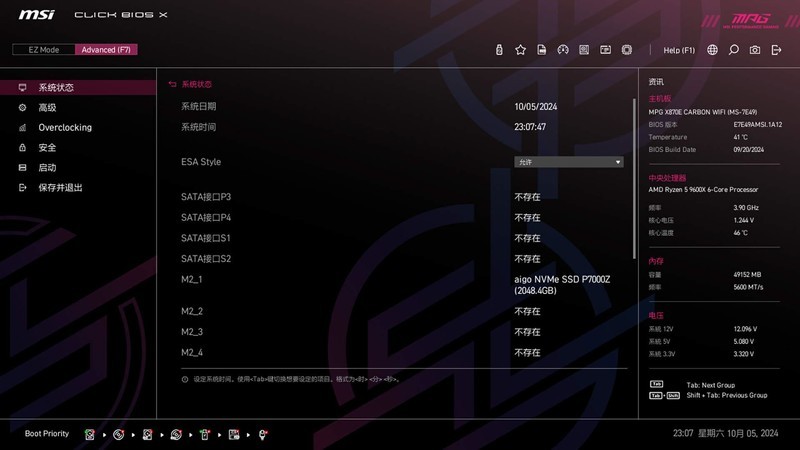Click Help (F1)
The image size is (800, 450).
(x=679, y=50)
